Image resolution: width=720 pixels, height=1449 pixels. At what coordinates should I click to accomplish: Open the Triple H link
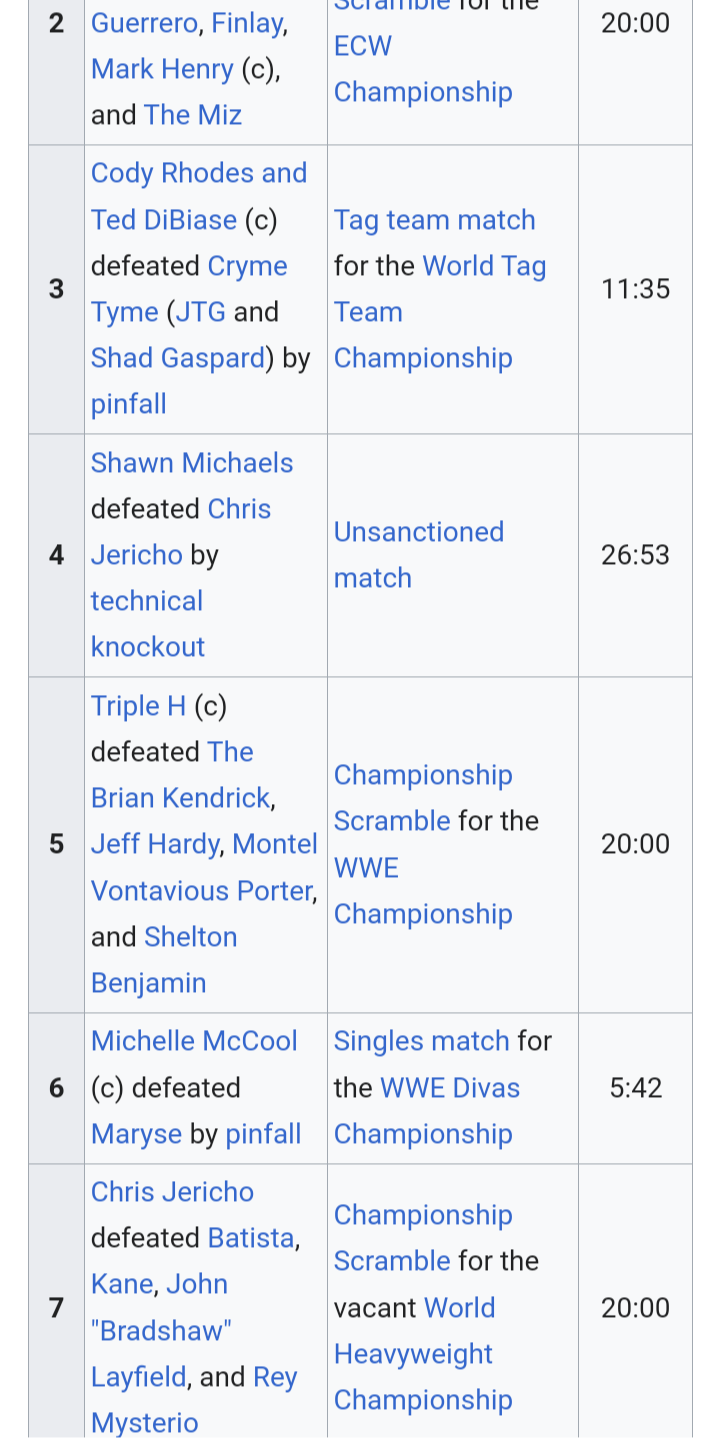pos(138,706)
